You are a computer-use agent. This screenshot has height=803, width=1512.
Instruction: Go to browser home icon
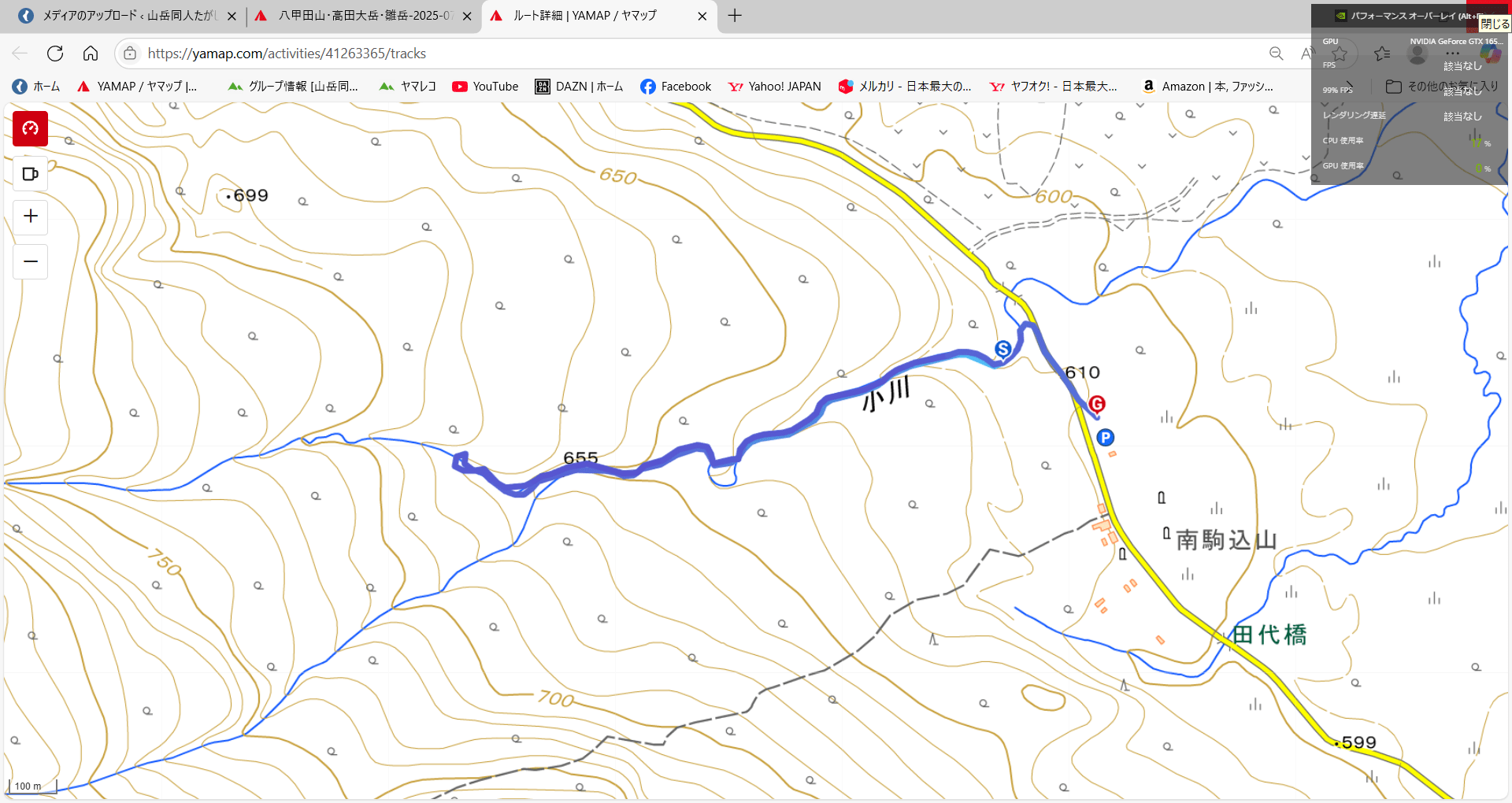pyautogui.click(x=91, y=54)
